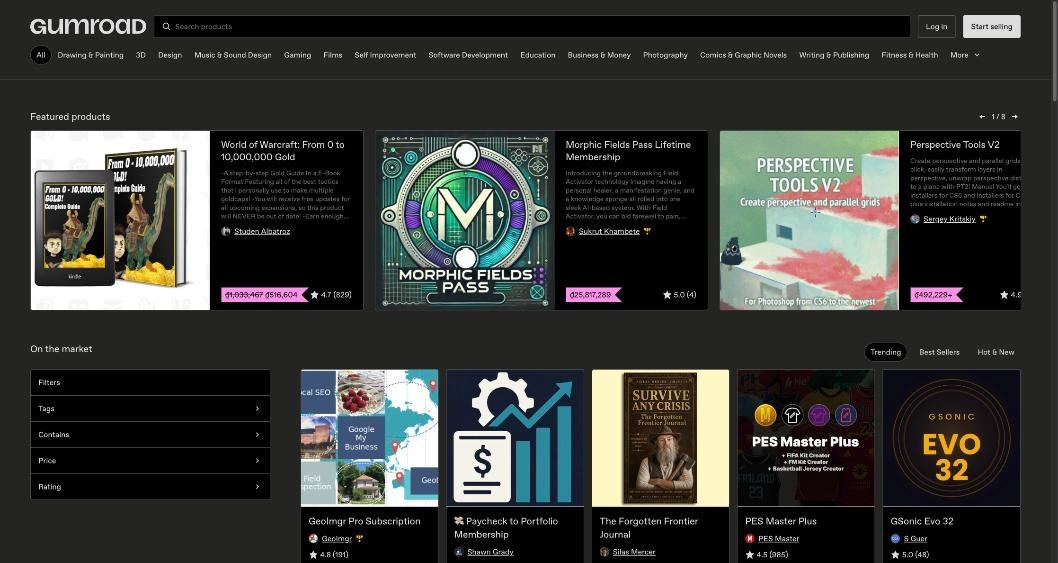The height and width of the screenshot is (563, 1058).
Task: Select the All category
Action: pyautogui.click(x=40, y=55)
